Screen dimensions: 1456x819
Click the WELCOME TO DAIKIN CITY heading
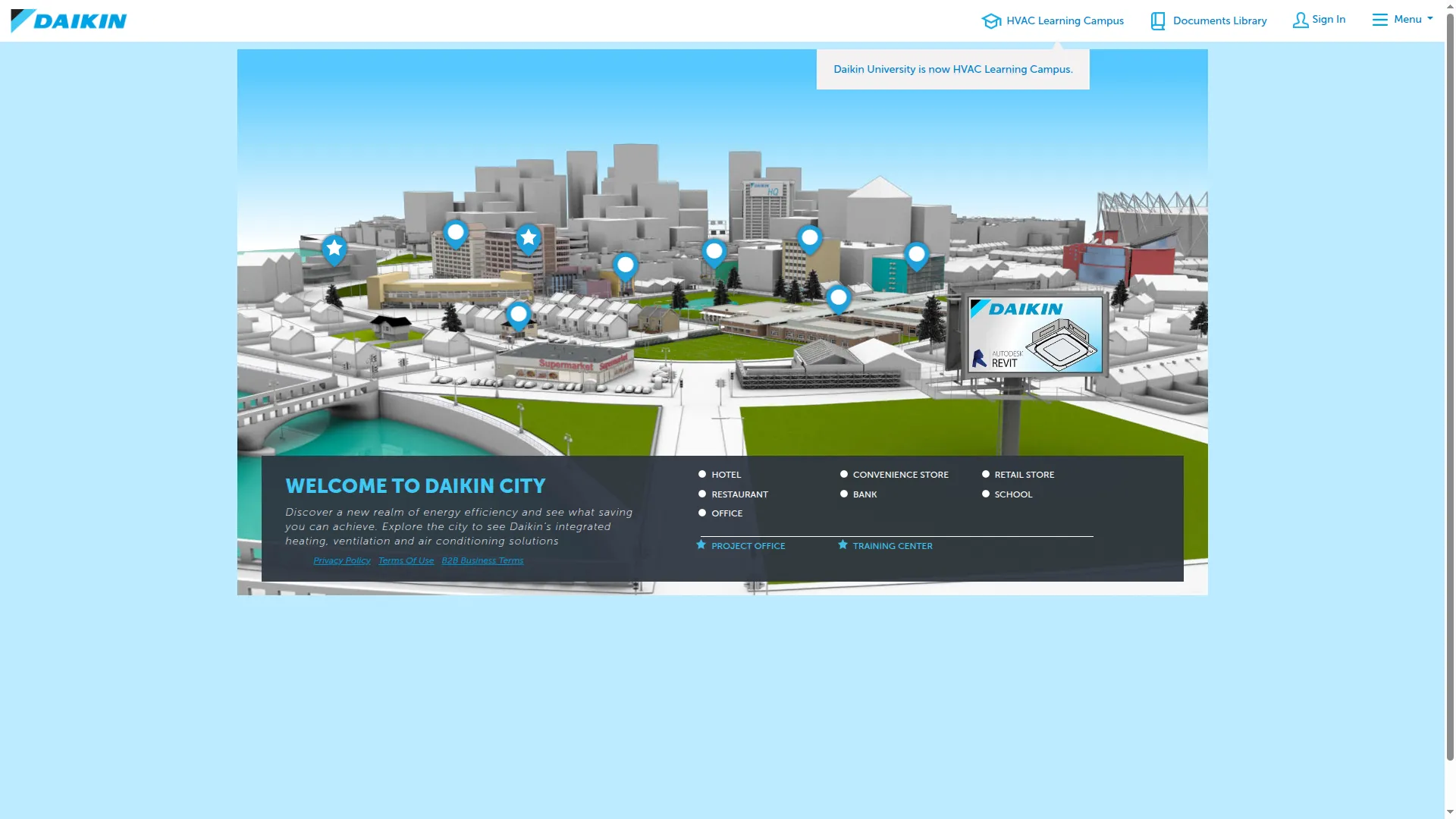(416, 486)
